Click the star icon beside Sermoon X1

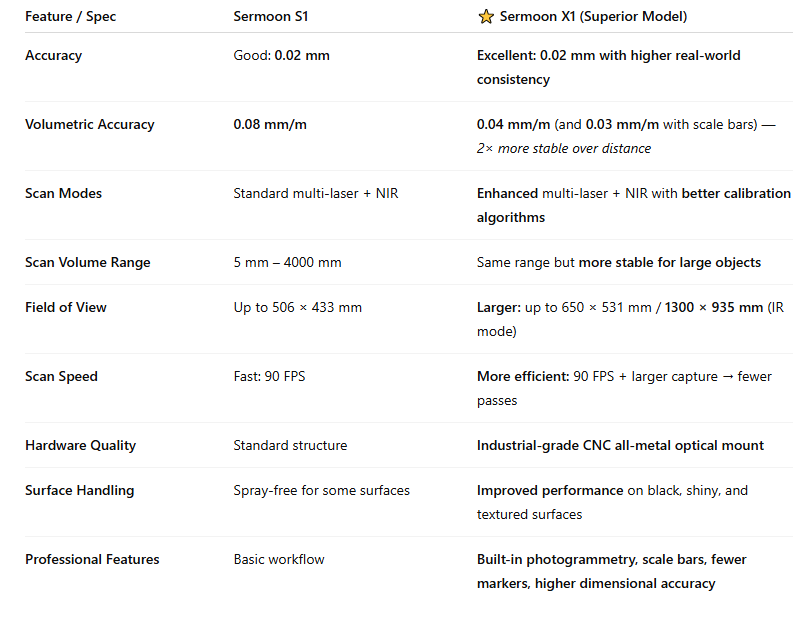click(x=486, y=17)
